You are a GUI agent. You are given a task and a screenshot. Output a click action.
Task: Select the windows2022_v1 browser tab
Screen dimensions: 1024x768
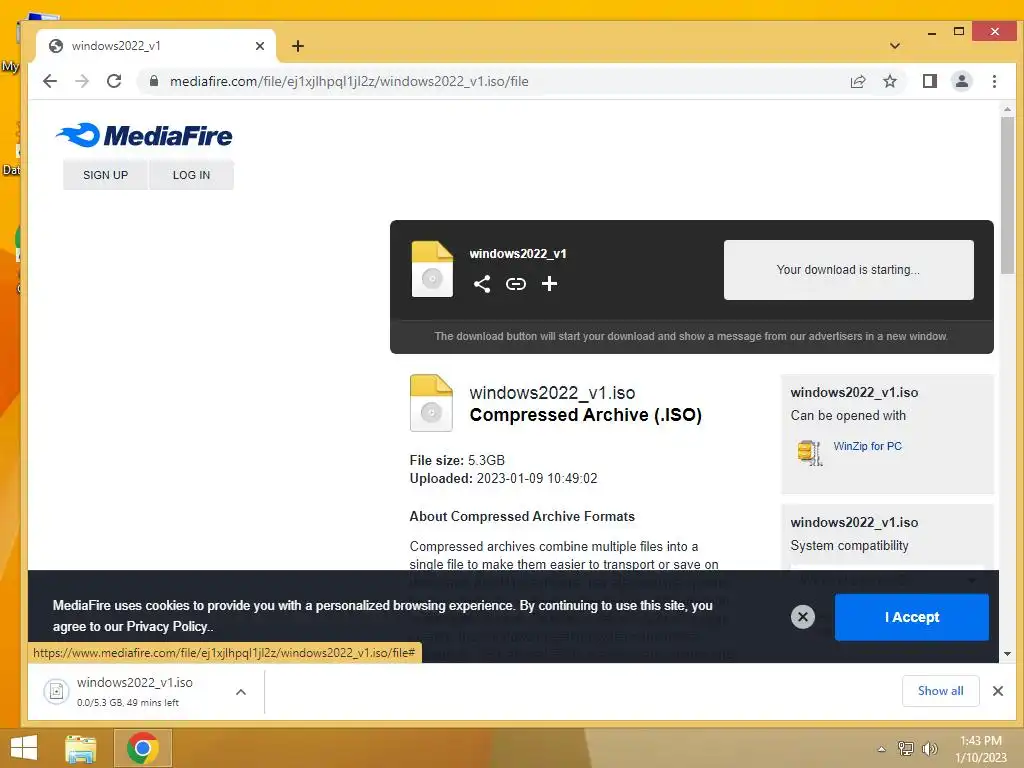point(157,46)
